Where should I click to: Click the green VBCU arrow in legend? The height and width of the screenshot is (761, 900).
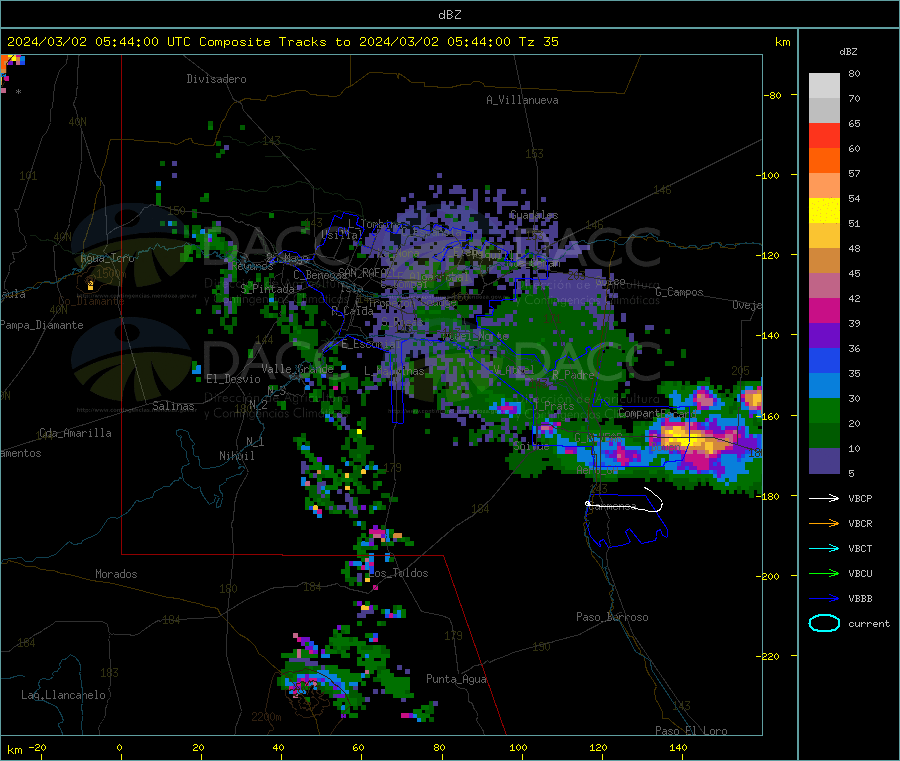click(824, 573)
